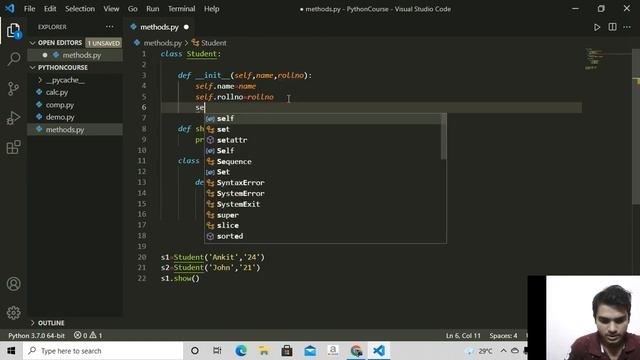Screen dimensions: 640x360
Task: Open Task View on taskbar
Action: (x=218, y=351)
